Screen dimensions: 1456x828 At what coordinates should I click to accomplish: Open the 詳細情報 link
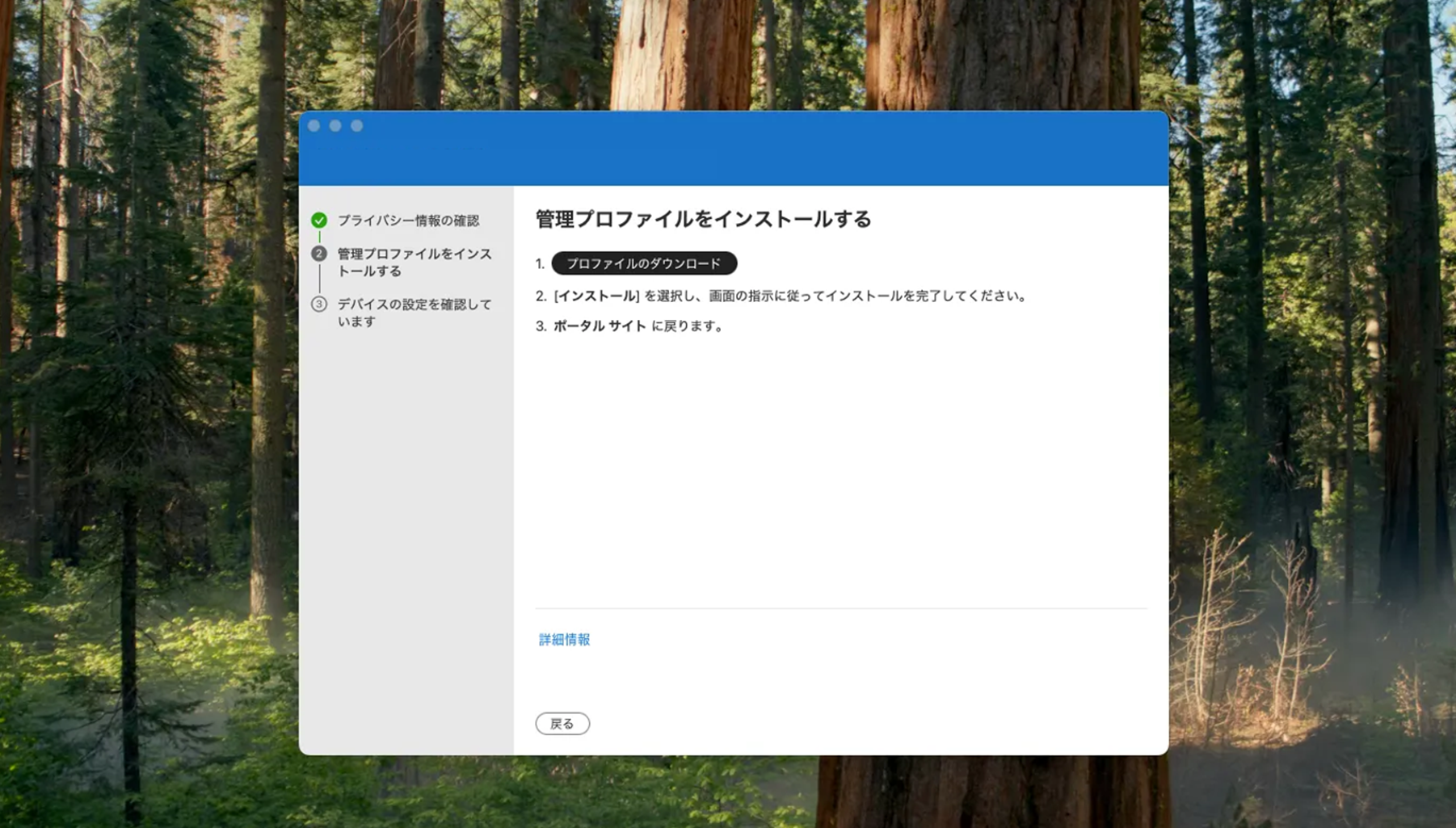(564, 640)
